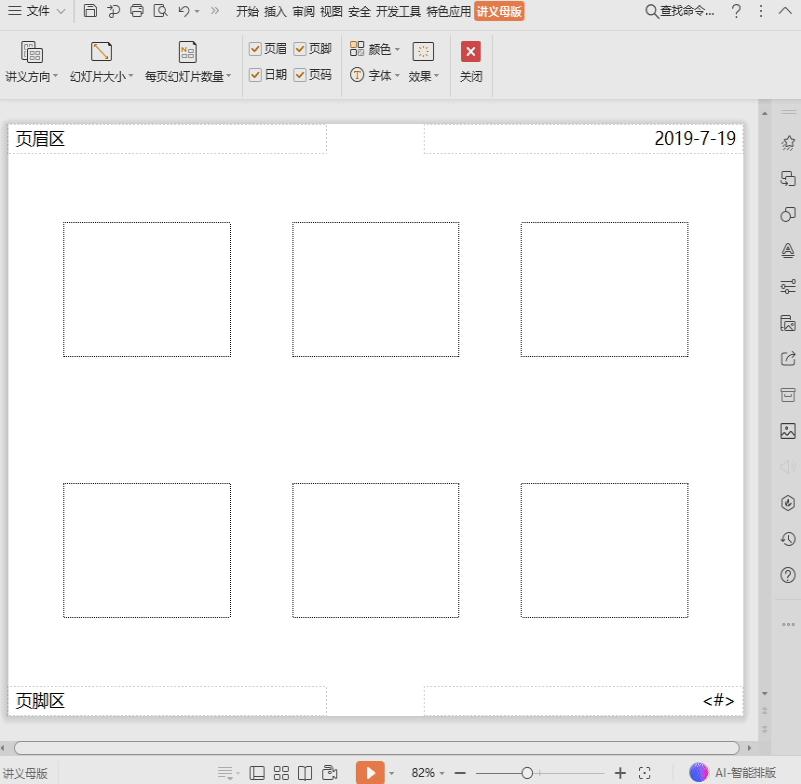Switch to reading view book icon
This screenshot has width=801, height=784.
[x=305, y=773]
